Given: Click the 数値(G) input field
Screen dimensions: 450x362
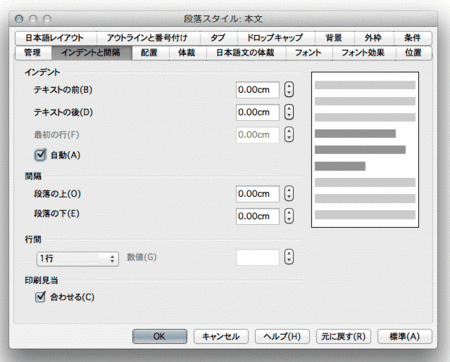Looking at the screenshot, I should pyautogui.click(x=258, y=257).
